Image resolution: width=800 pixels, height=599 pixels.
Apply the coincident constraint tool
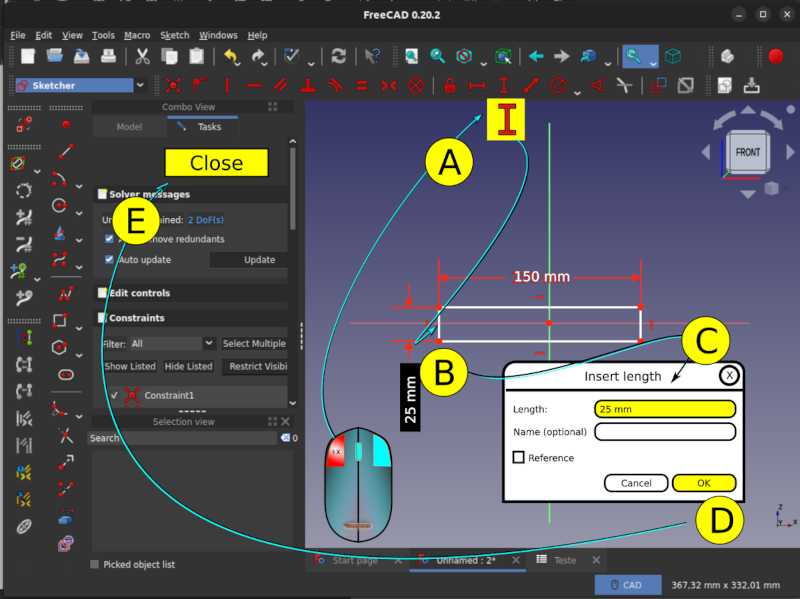[173, 85]
